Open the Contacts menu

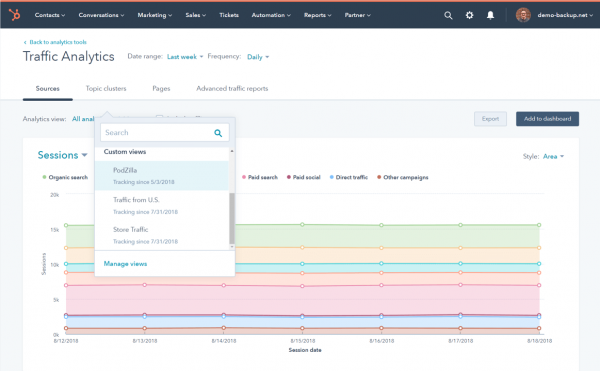click(x=50, y=15)
